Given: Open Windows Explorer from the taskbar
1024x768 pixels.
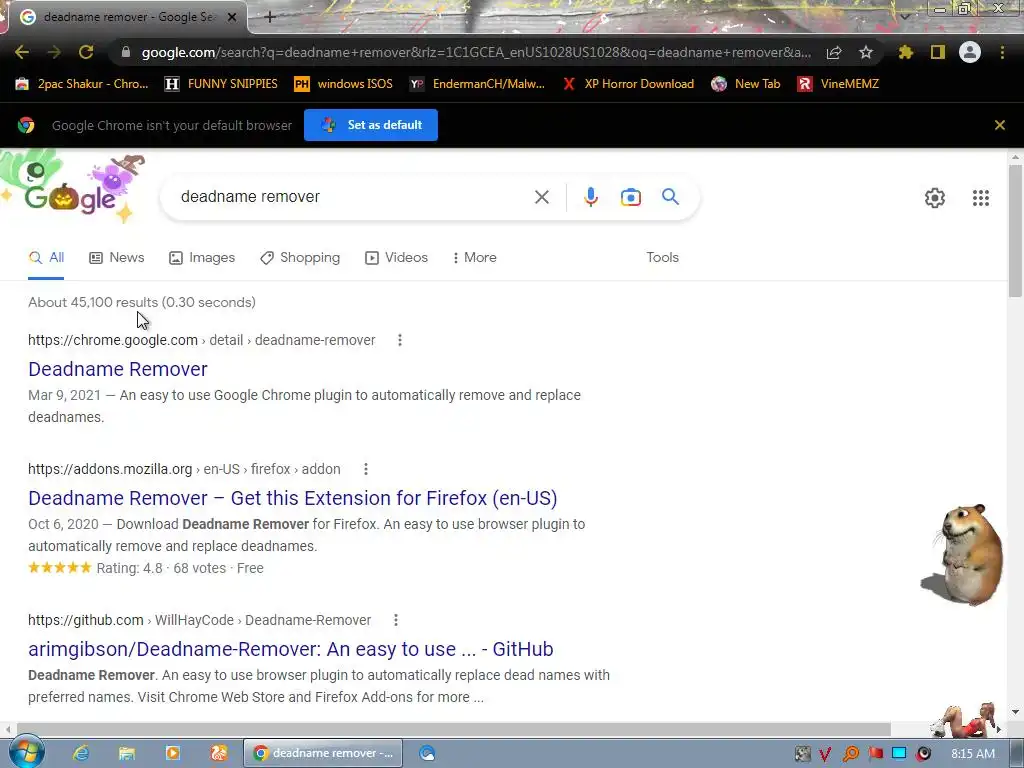Looking at the screenshot, I should (x=127, y=753).
